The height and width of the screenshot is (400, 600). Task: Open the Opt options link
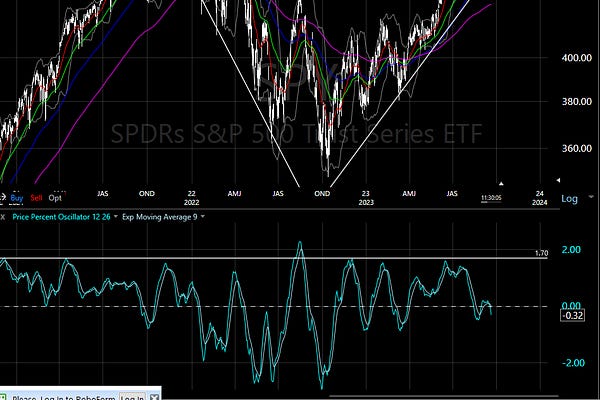[55, 198]
